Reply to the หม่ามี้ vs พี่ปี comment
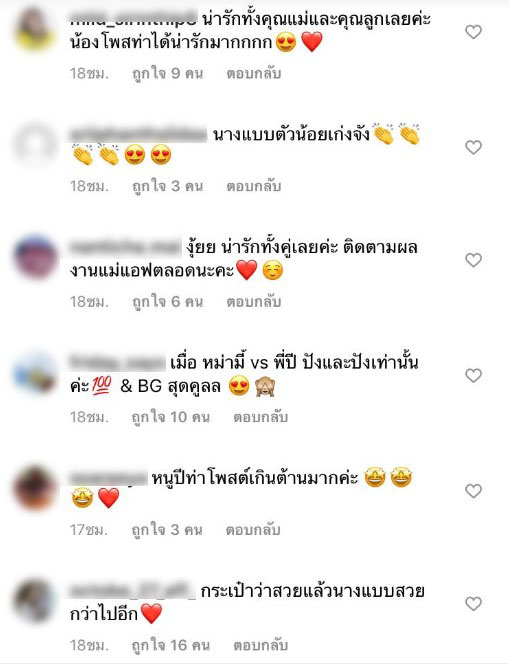Screen dimensions: 509x664 click(260, 417)
